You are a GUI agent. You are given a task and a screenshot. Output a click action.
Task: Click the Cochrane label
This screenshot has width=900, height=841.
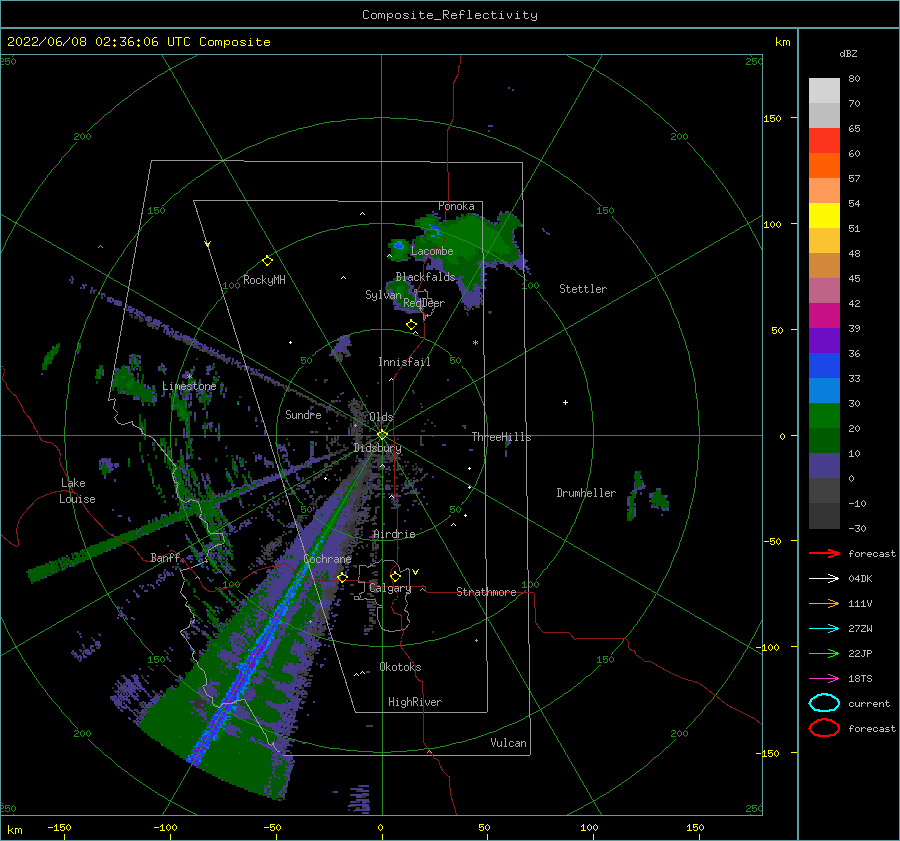tap(327, 559)
